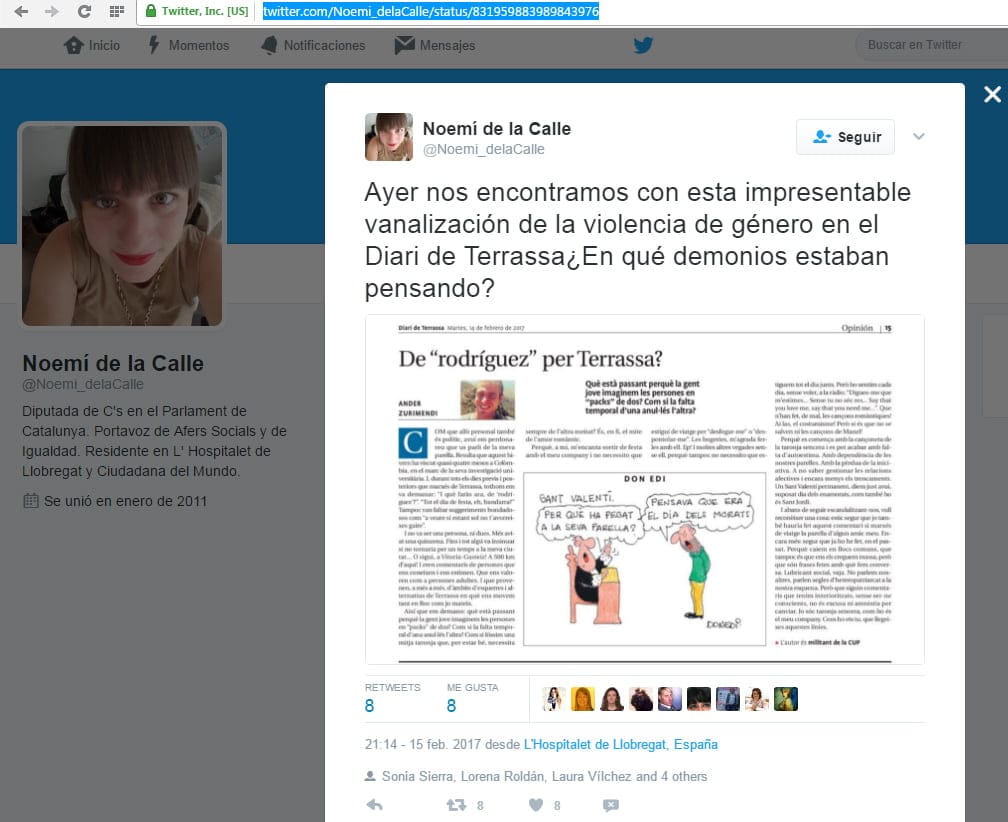Open the last liker avatar in row

pos(786,699)
